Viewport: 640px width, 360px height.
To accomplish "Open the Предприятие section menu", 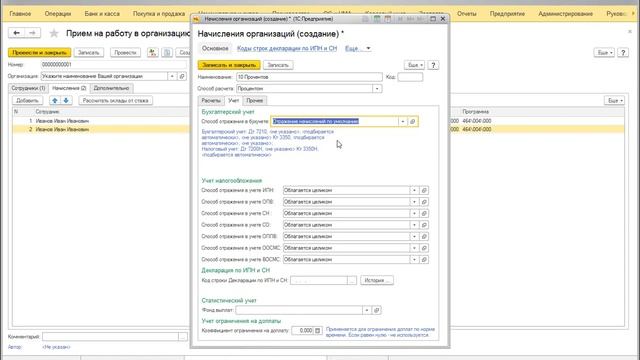I will click(507, 14).
